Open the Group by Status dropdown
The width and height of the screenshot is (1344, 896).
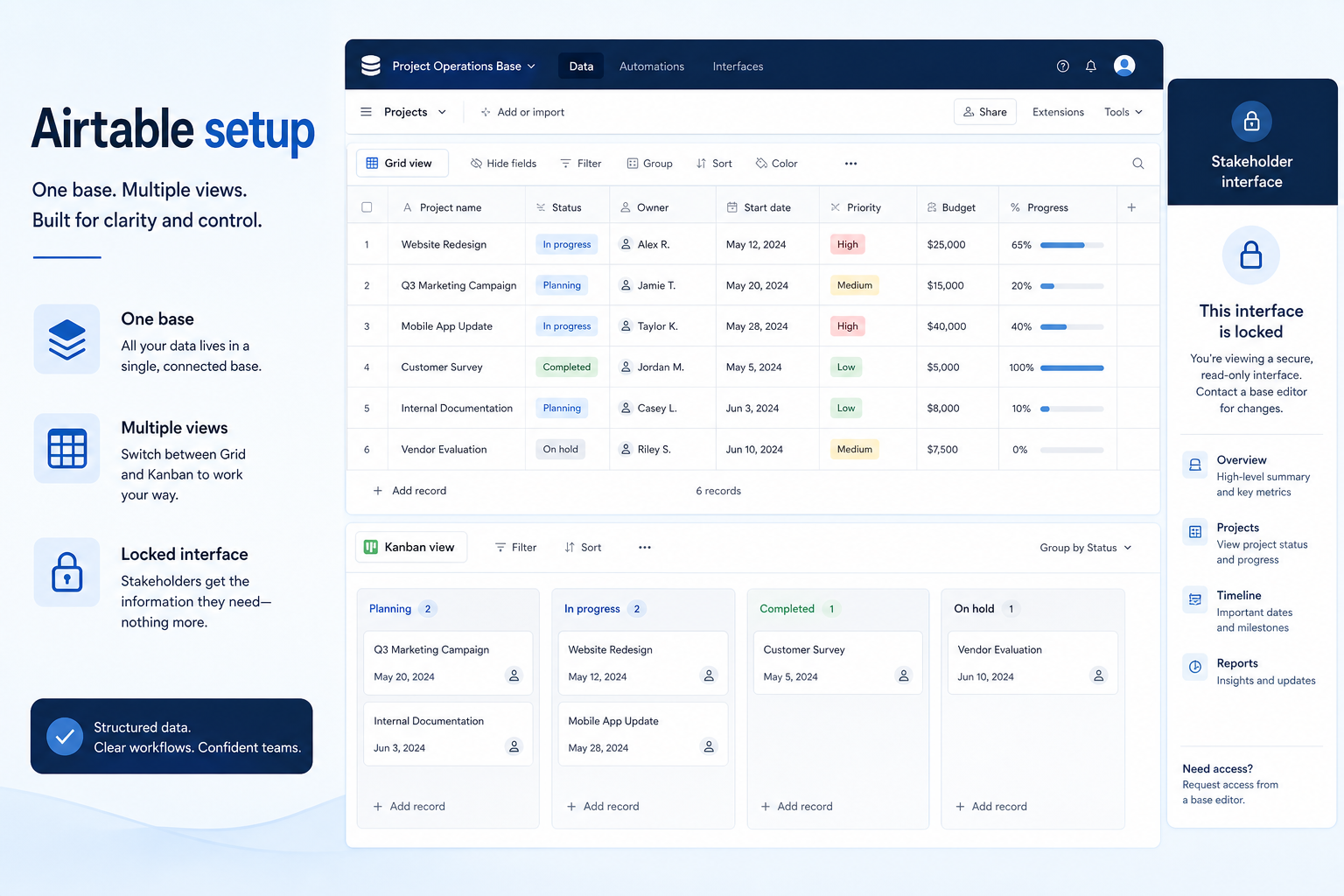pyautogui.click(x=1085, y=548)
